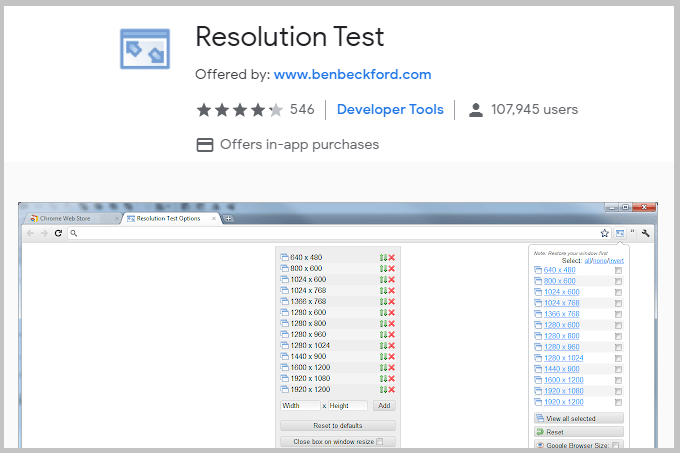Click reorder arrows for 1920 x 1200

pyautogui.click(x=383, y=389)
